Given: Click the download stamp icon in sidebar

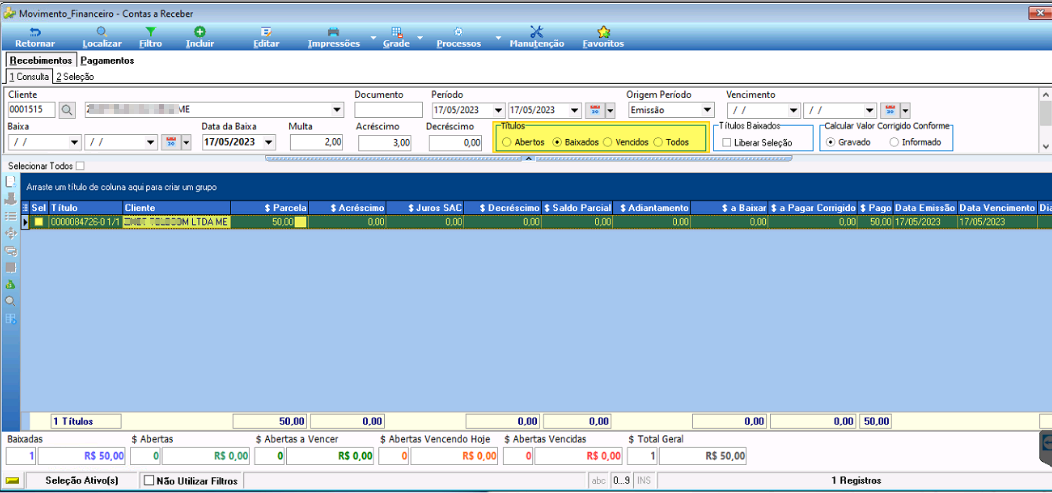Looking at the screenshot, I should (x=10, y=199).
